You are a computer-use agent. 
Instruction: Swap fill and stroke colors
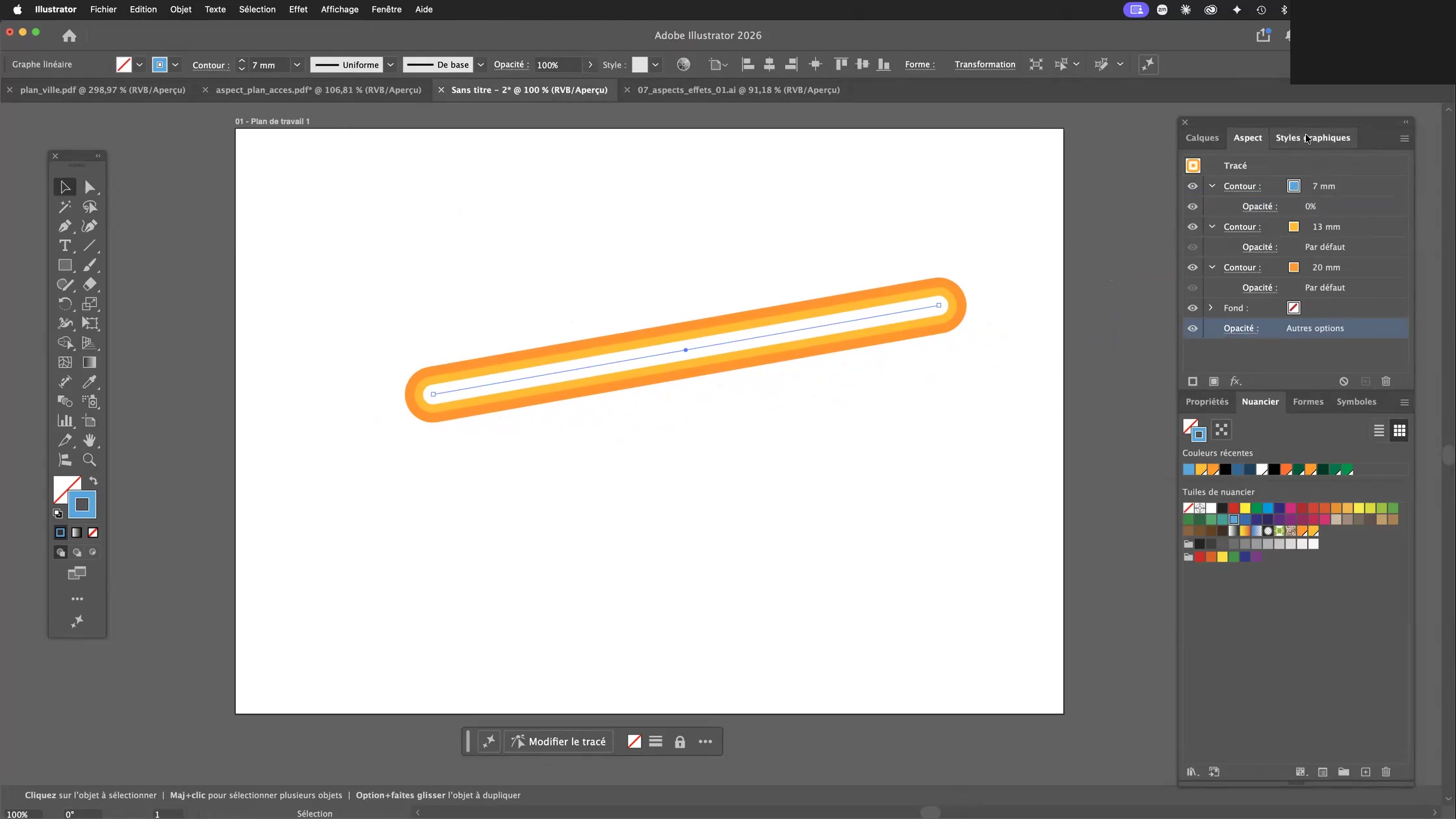coord(94,481)
